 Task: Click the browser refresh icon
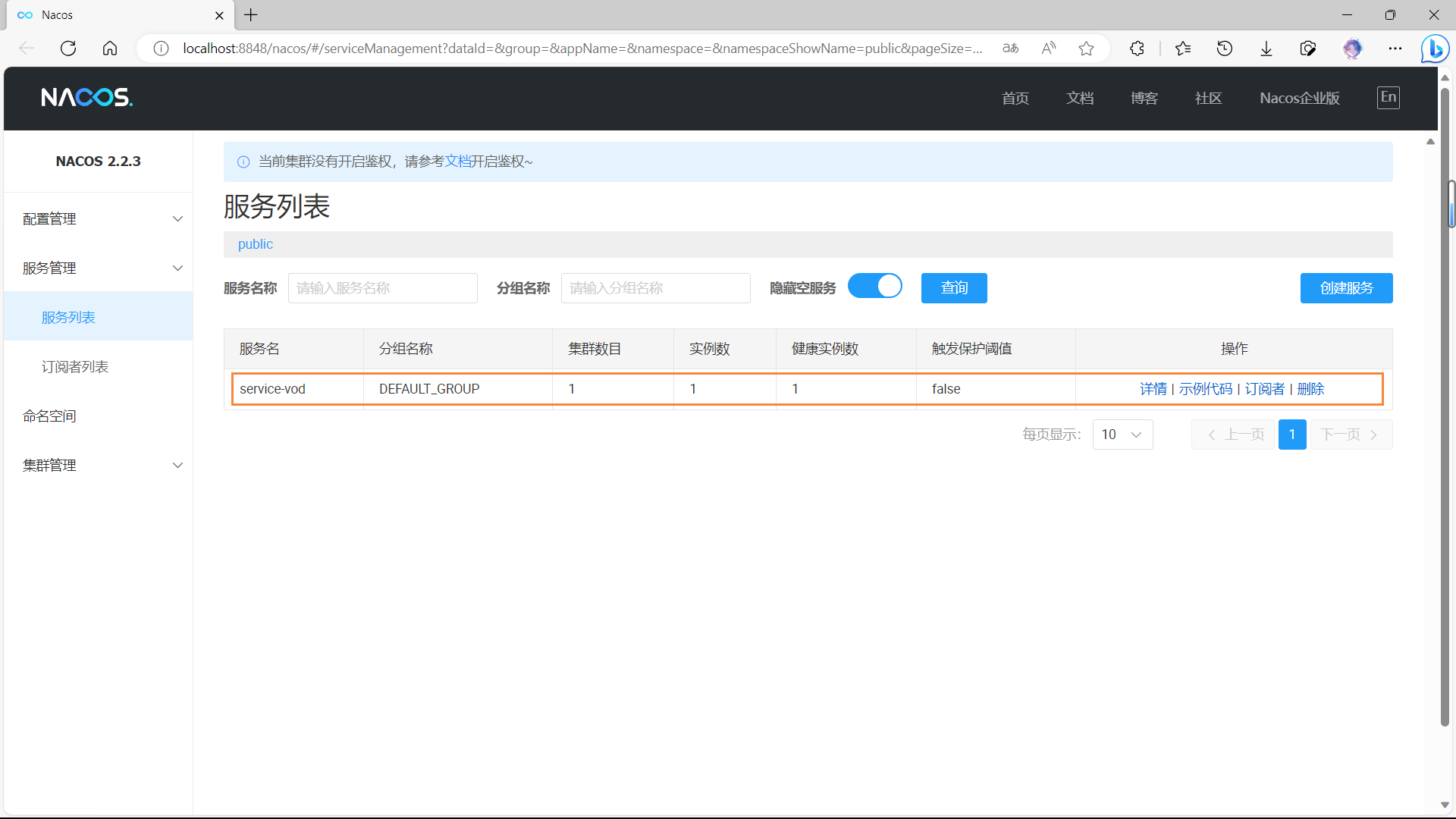point(68,49)
